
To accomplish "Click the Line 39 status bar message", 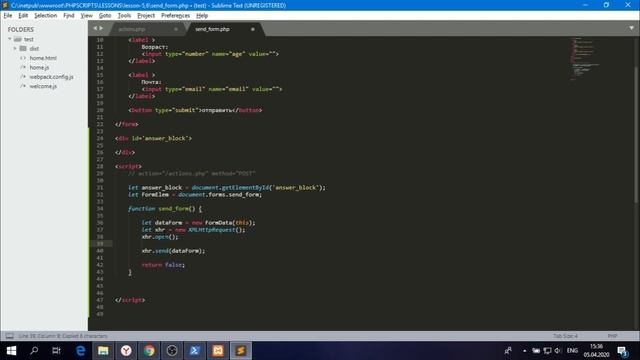I will pos(63,336).
